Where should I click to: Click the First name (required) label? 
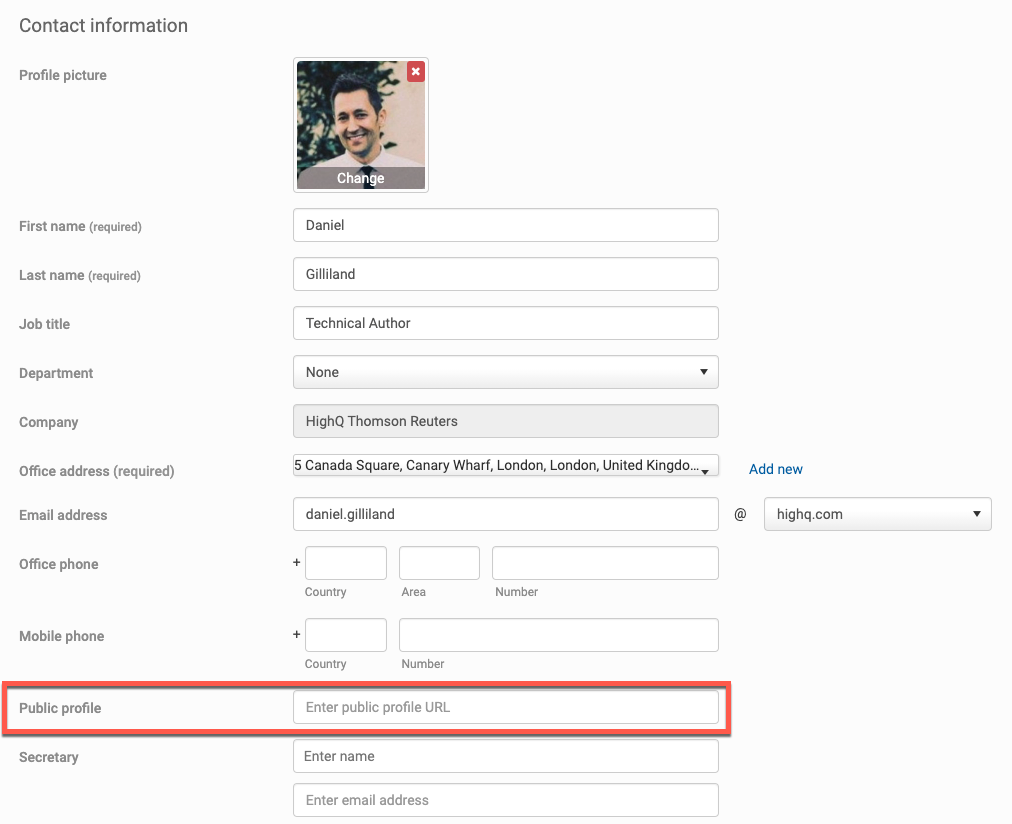[x=80, y=226]
